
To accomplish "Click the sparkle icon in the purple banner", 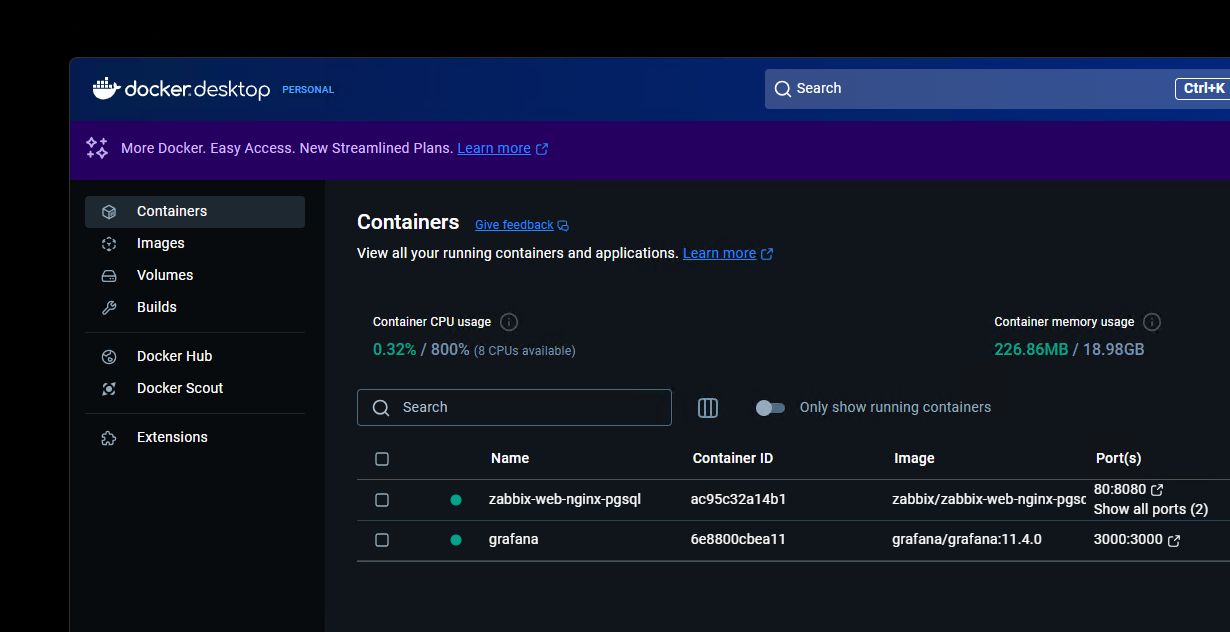I will [x=97, y=148].
